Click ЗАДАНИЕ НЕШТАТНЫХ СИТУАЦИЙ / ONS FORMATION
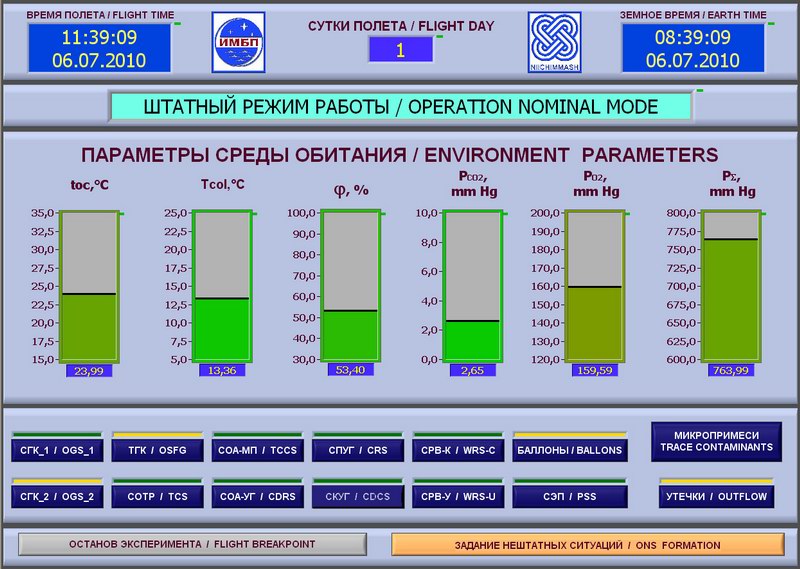Screen dimensions: 800x569 [587, 544]
